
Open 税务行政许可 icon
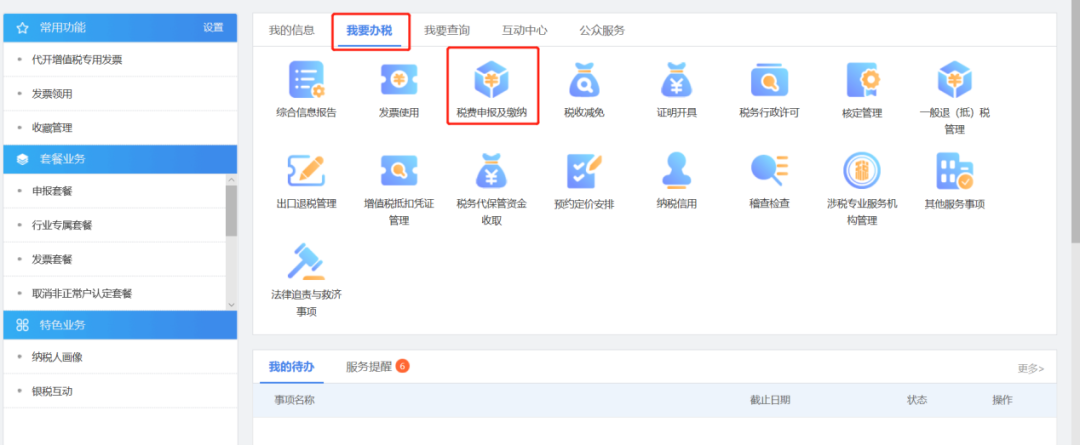(769, 80)
